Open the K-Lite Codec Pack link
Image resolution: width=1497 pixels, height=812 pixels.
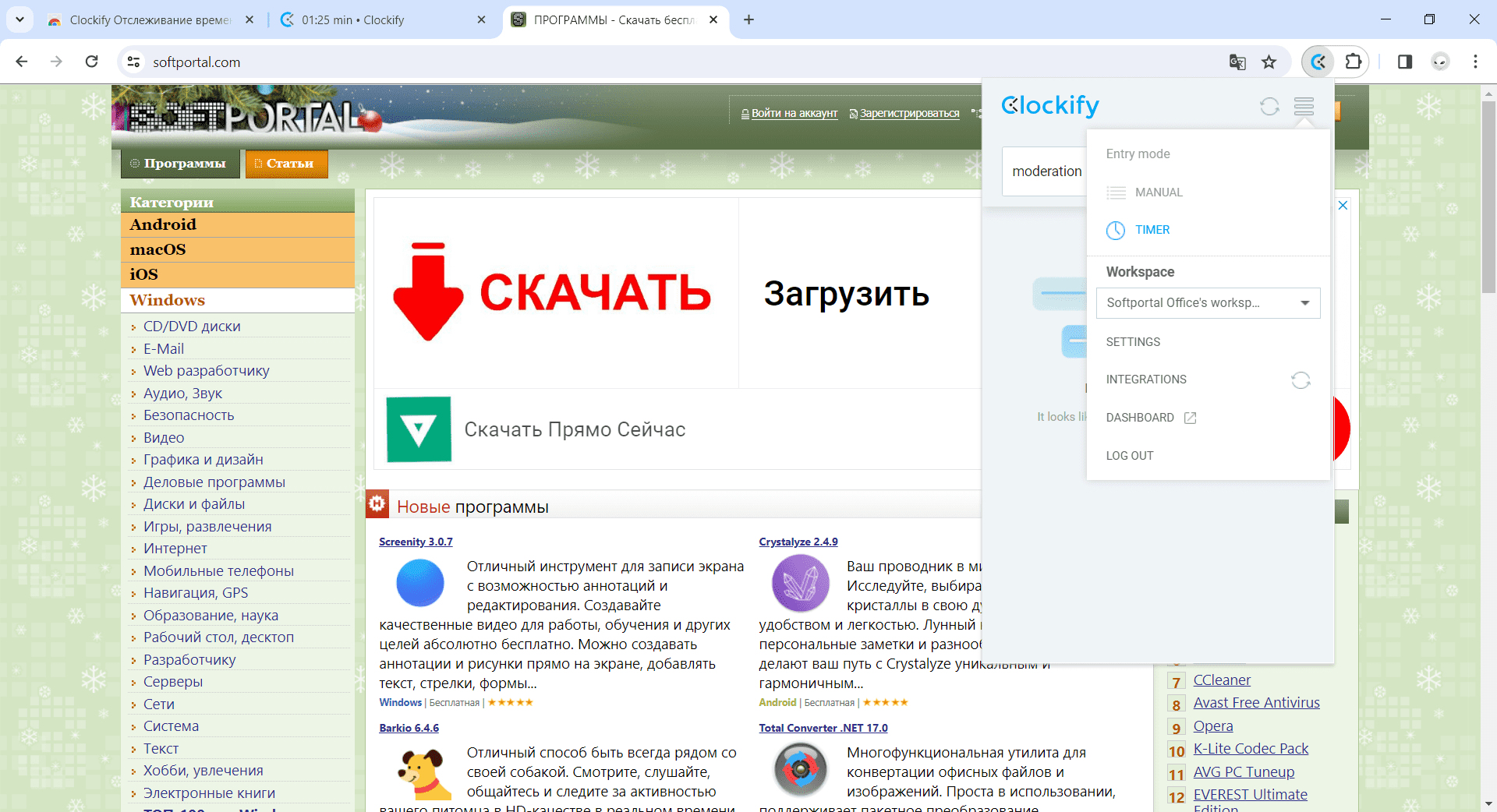point(1251,749)
